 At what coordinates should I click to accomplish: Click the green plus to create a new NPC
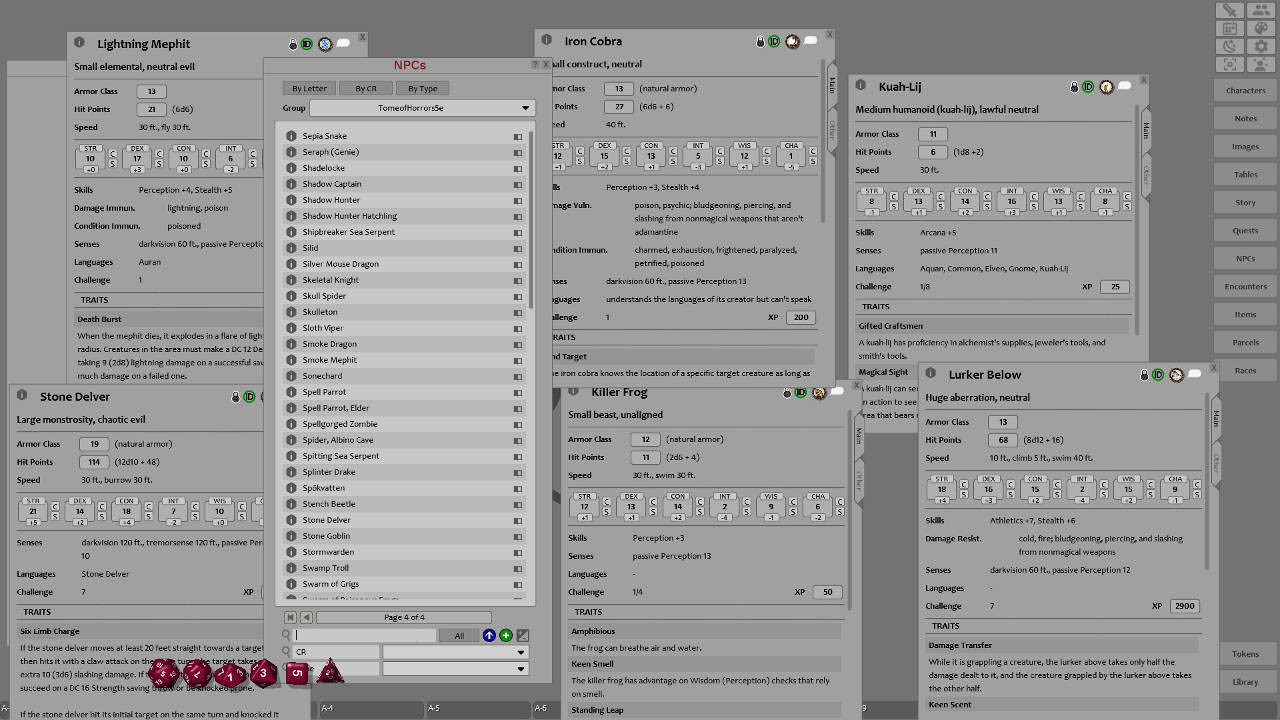point(505,634)
